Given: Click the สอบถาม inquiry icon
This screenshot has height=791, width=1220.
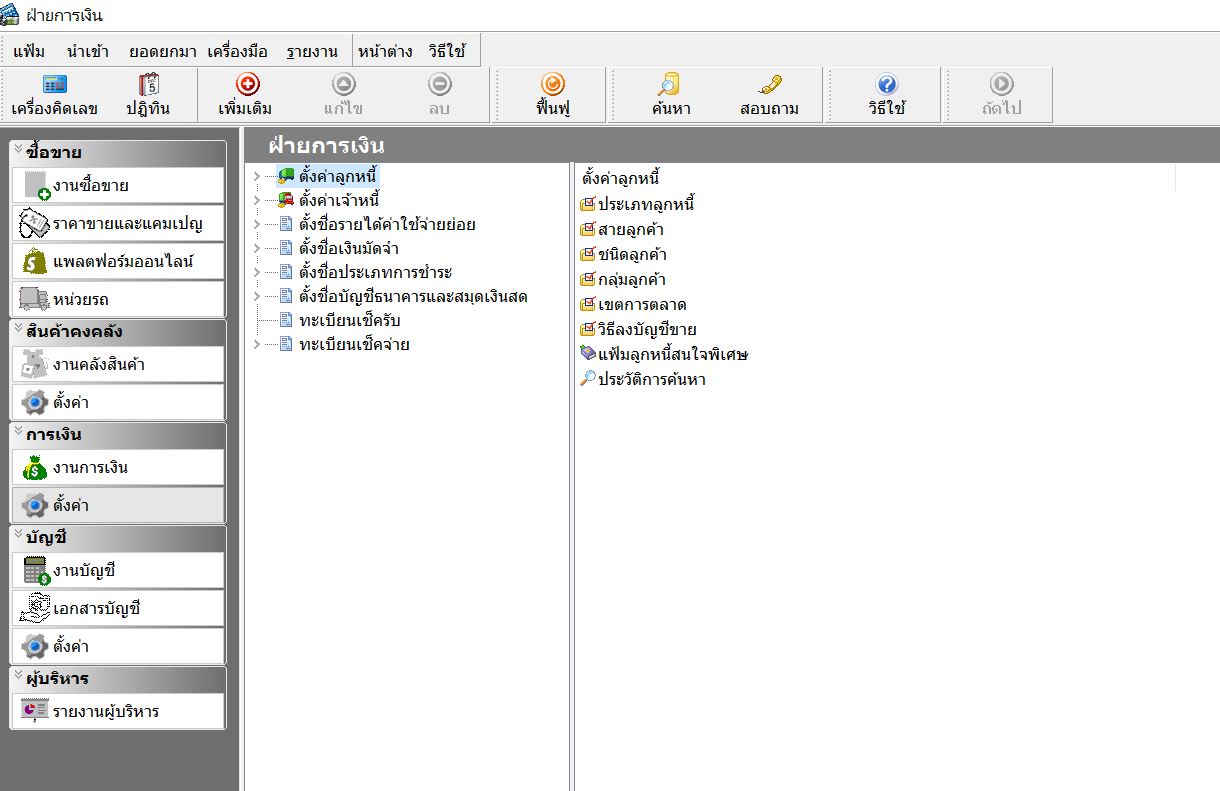Looking at the screenshot, I should [769, 86].
